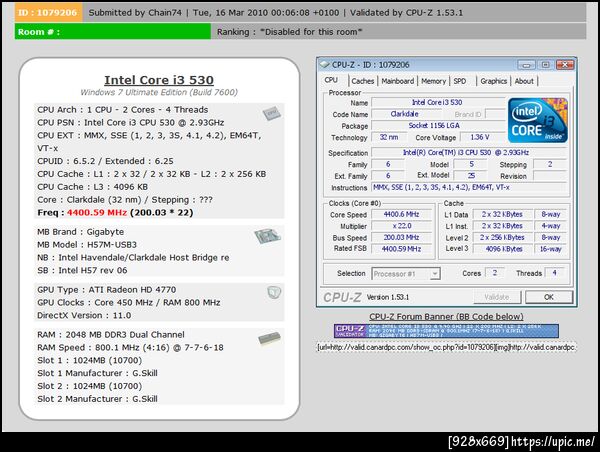Screen dimensions: 600x452
Task: Click the Level 2 value 2 x 256 KBytes
Action: tap(502, 237)
